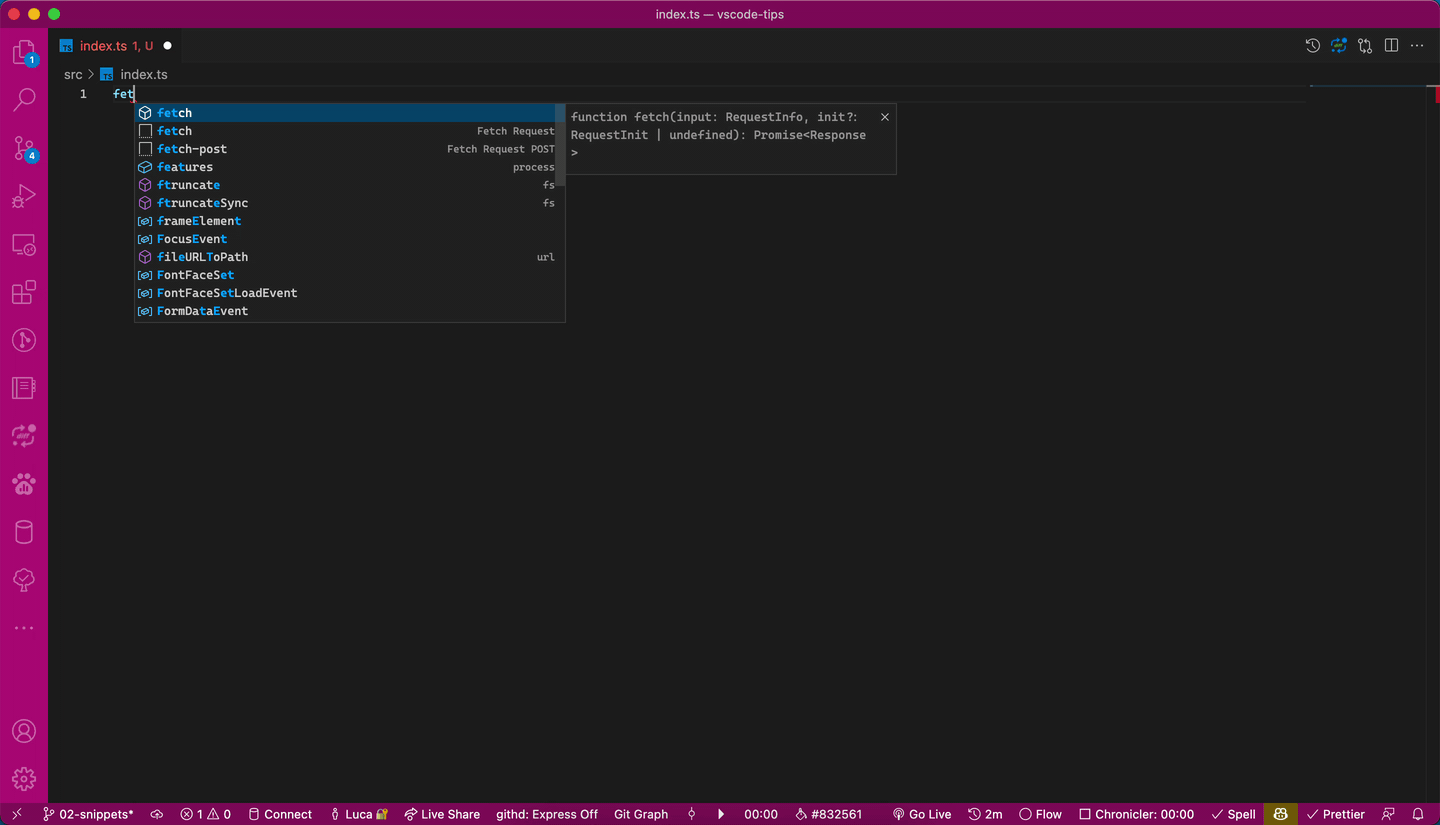Open the database icon in activity bar
Screen dimensions: 1440x825
[24, 532]
